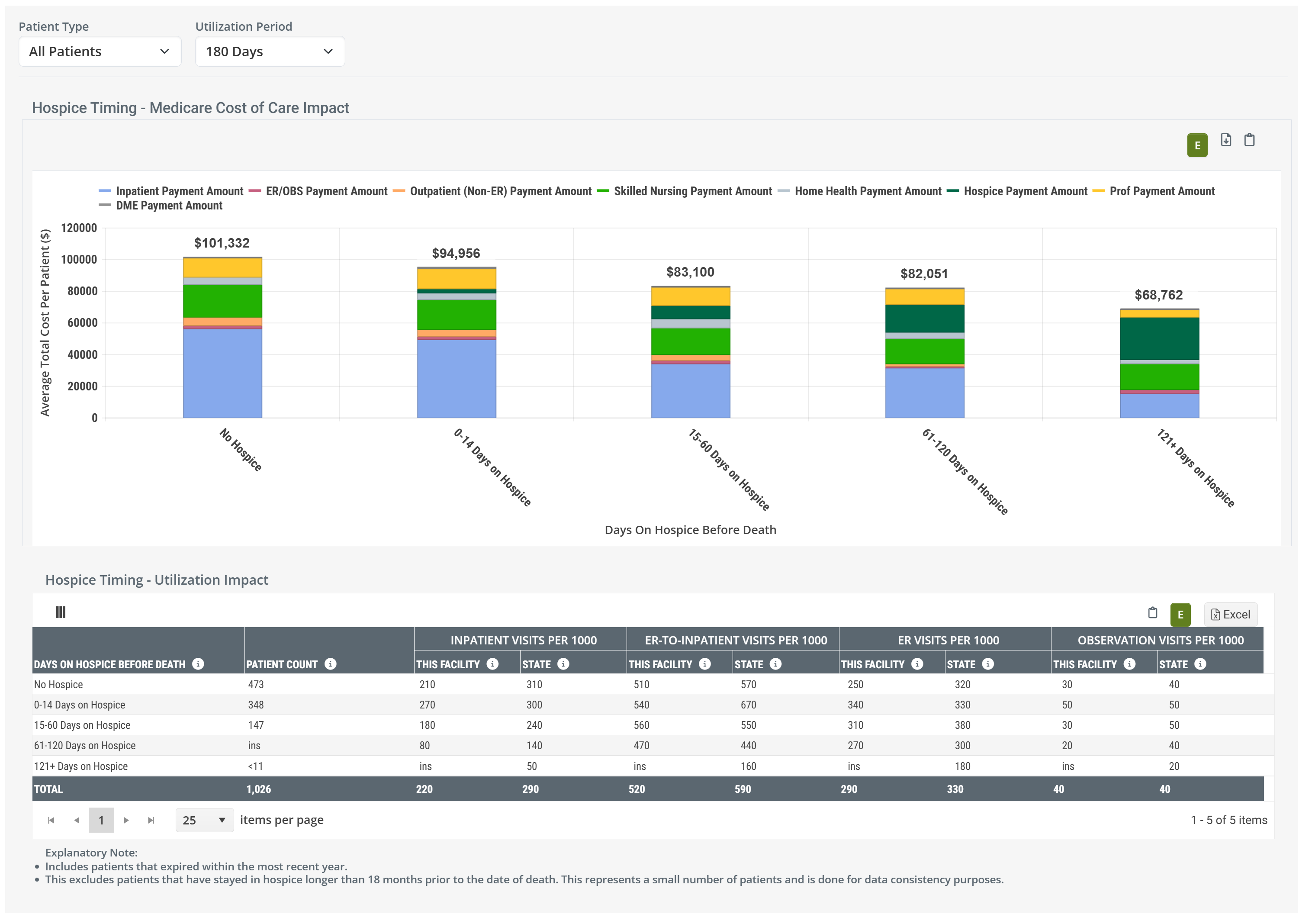Image resolution: width=1299 pixels, height=924 pixels.
Task: Click info icon next to Patient Count
Action: 331,664
